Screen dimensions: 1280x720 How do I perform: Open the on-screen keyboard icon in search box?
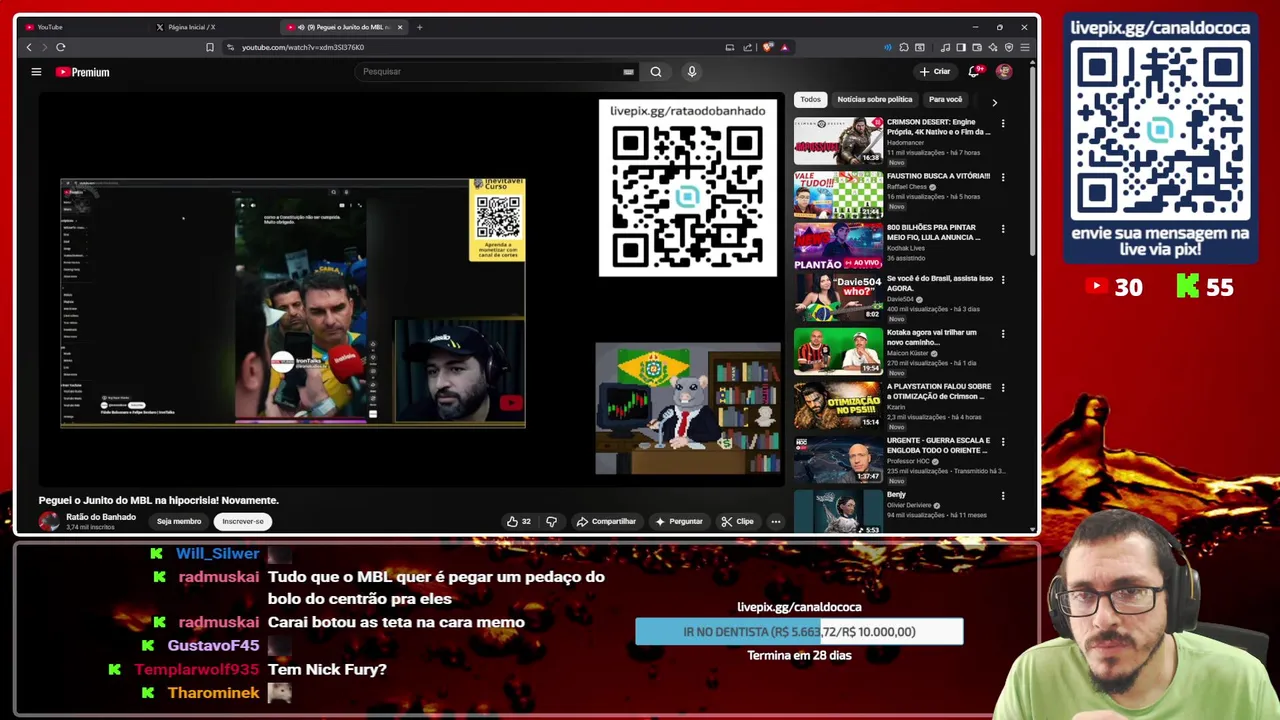coord(628,72)
